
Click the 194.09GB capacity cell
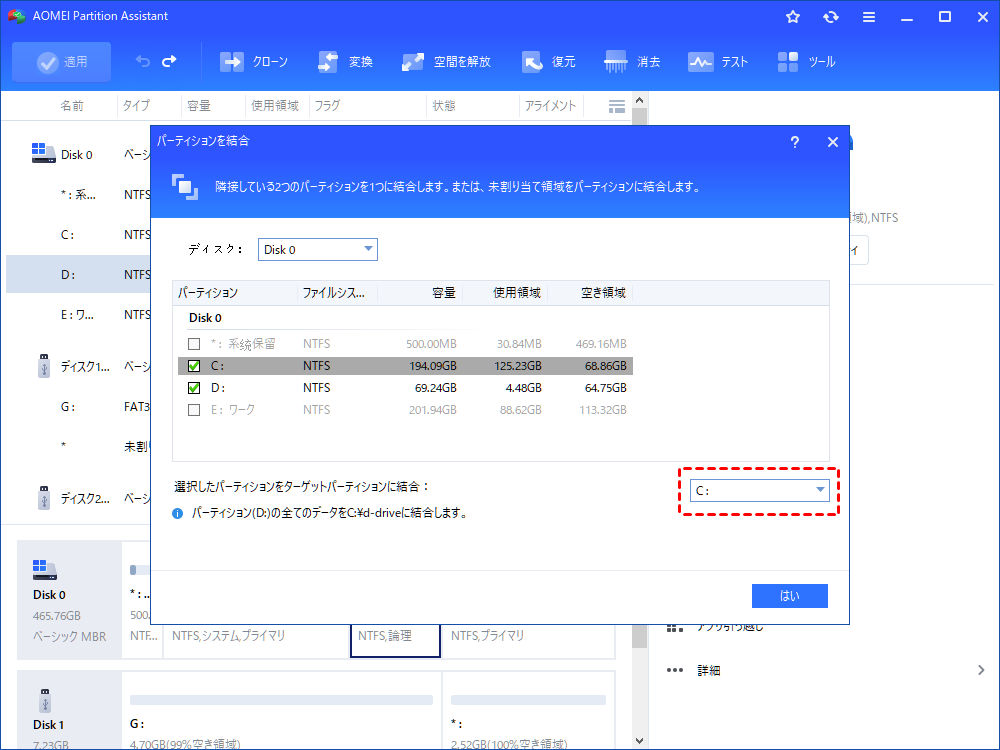coord(433,366)
